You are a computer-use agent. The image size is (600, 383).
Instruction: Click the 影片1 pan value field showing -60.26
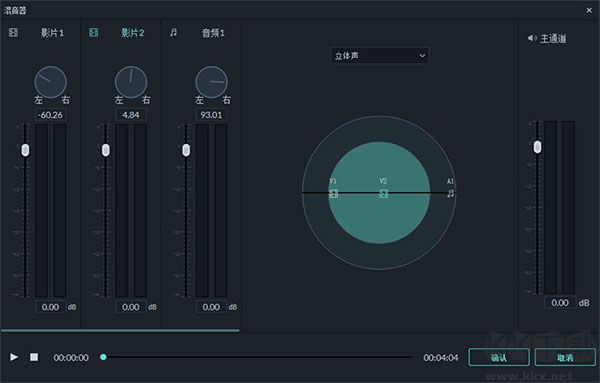pos(51,115)
